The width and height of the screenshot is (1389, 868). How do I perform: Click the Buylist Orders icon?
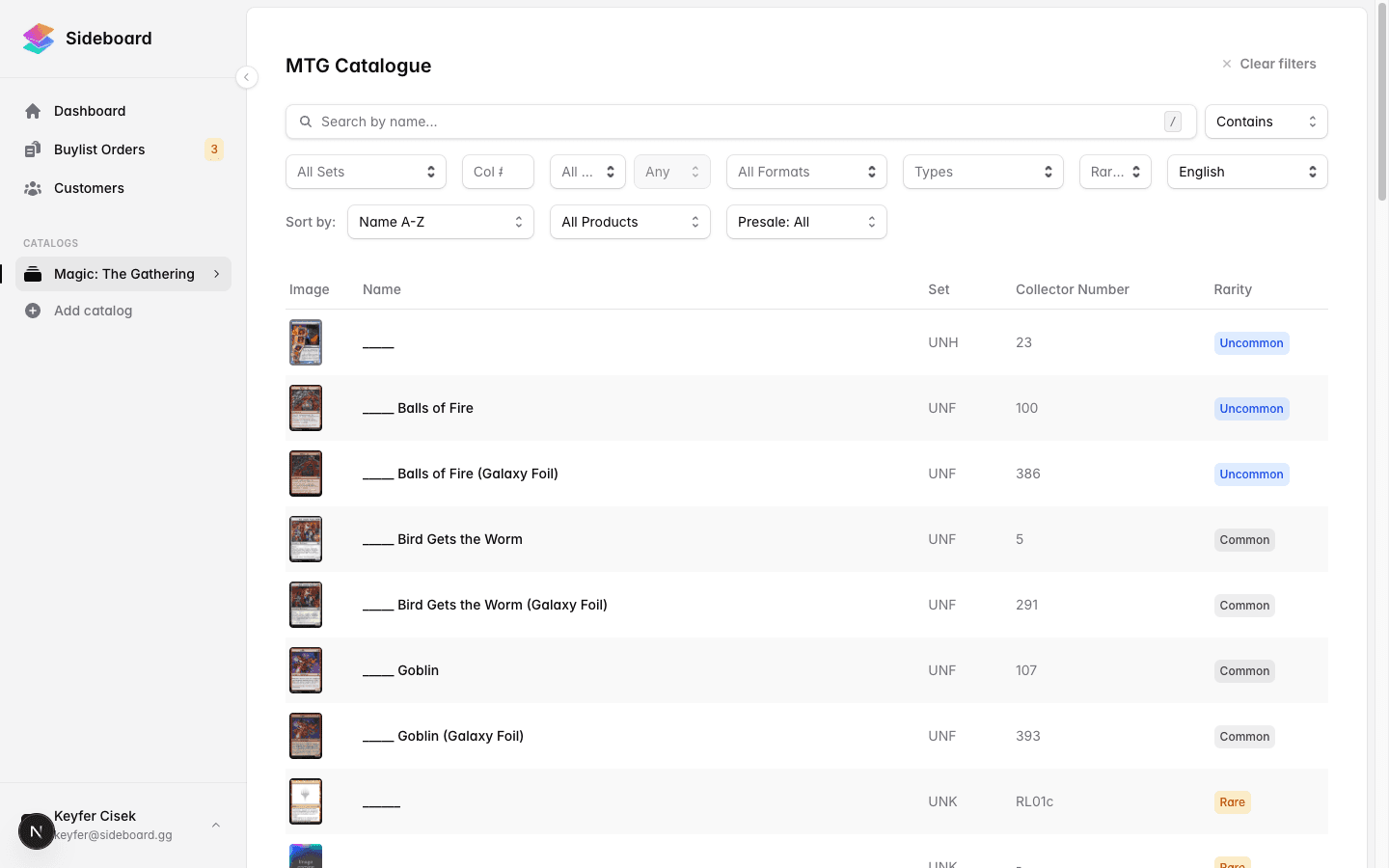click(33, 149)
